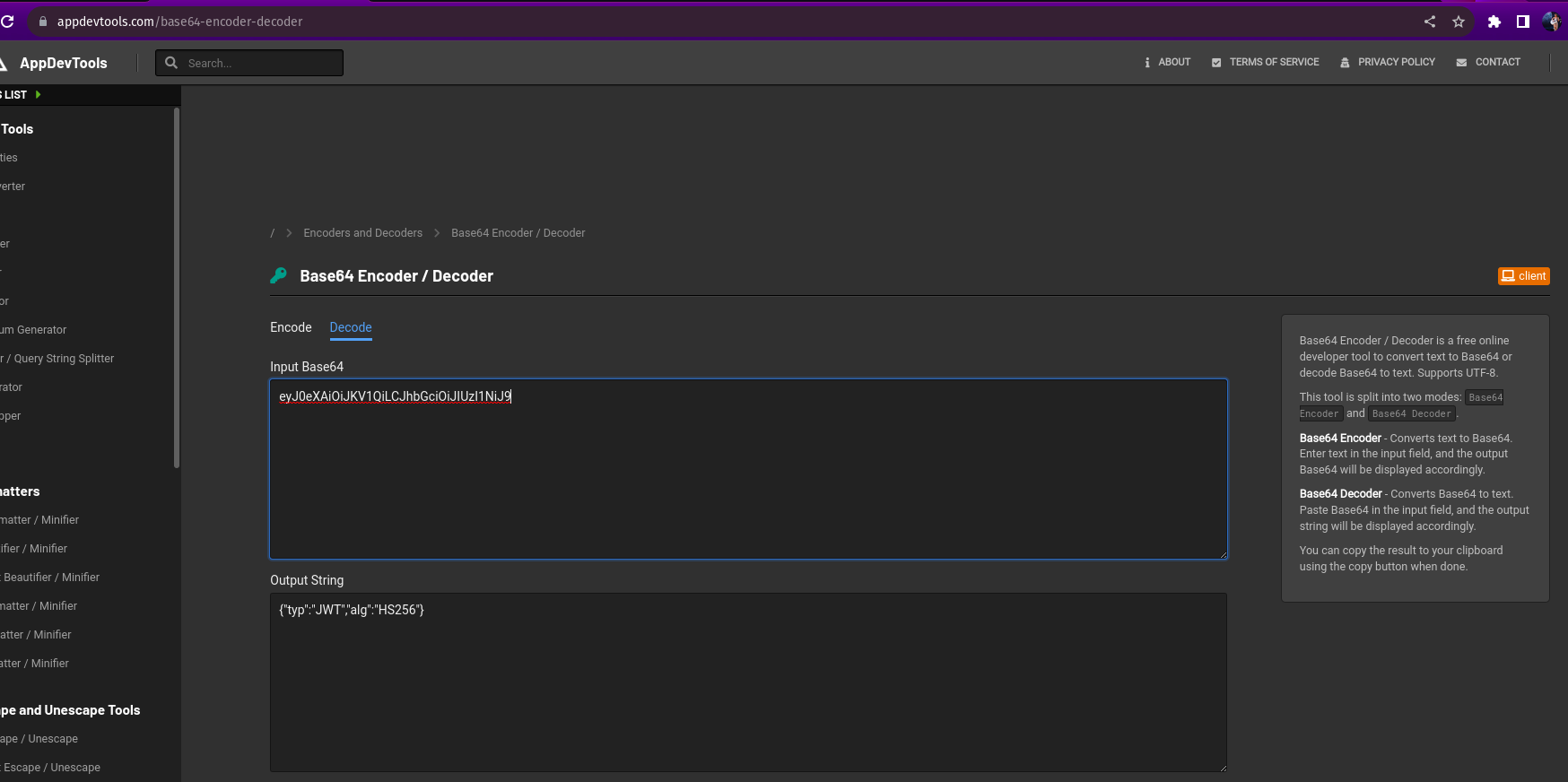Click the orange client badge
The width and height of the screenshot is (1568, 782).
tap(1523, 276)
